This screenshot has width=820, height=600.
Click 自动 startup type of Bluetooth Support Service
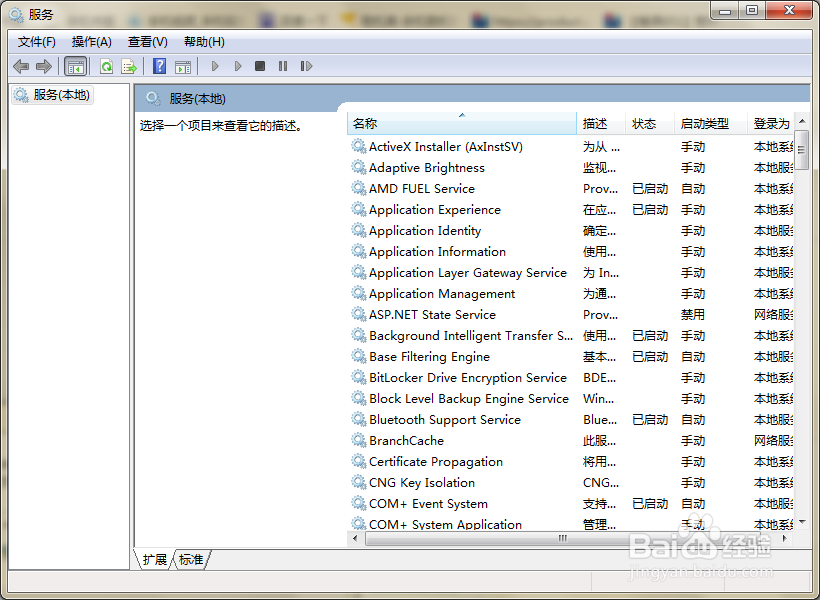pyautogui.click(x=693, y=420)
